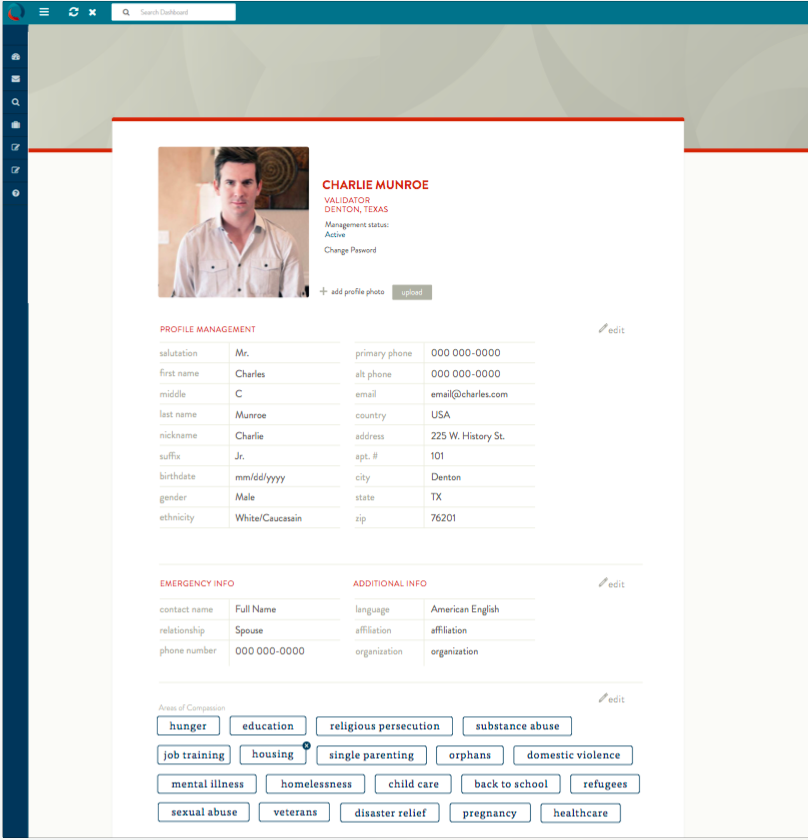Click the X icon in the top bar

[92, 12]
